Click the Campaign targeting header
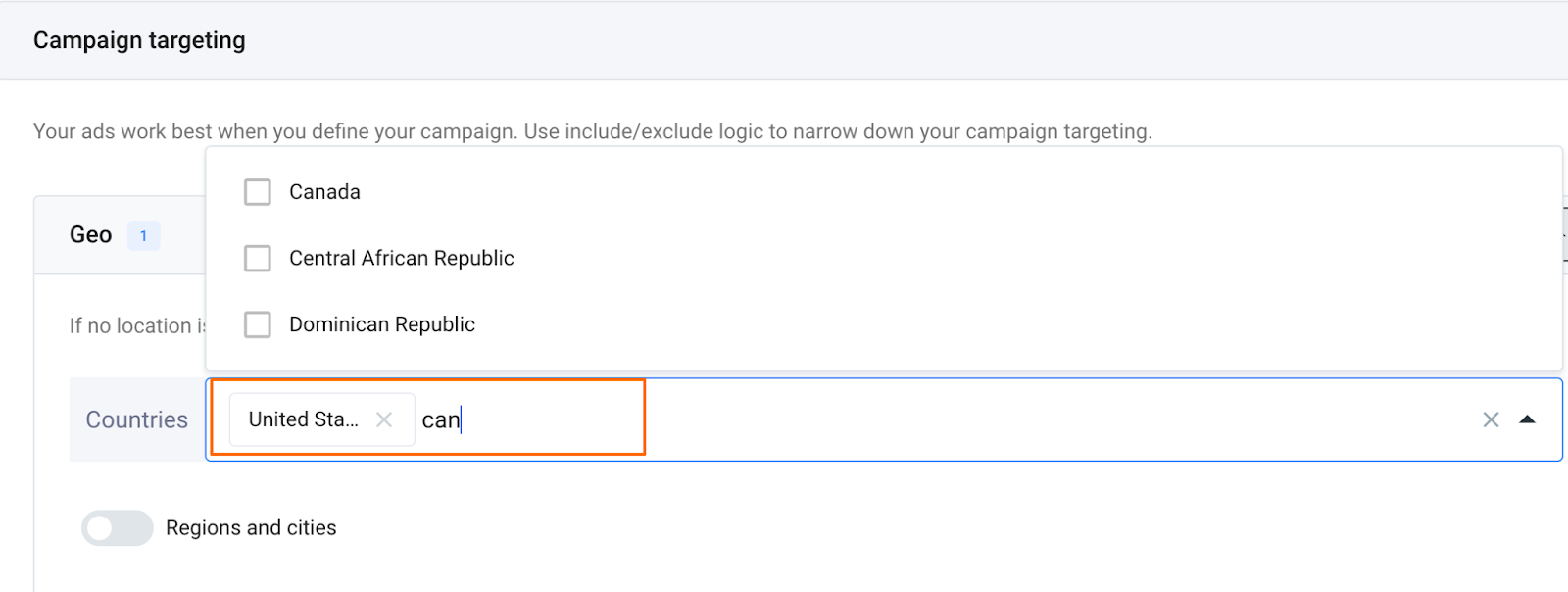Screen dimensions: 1568x592 pyautogui.click(x=138, y=39)
